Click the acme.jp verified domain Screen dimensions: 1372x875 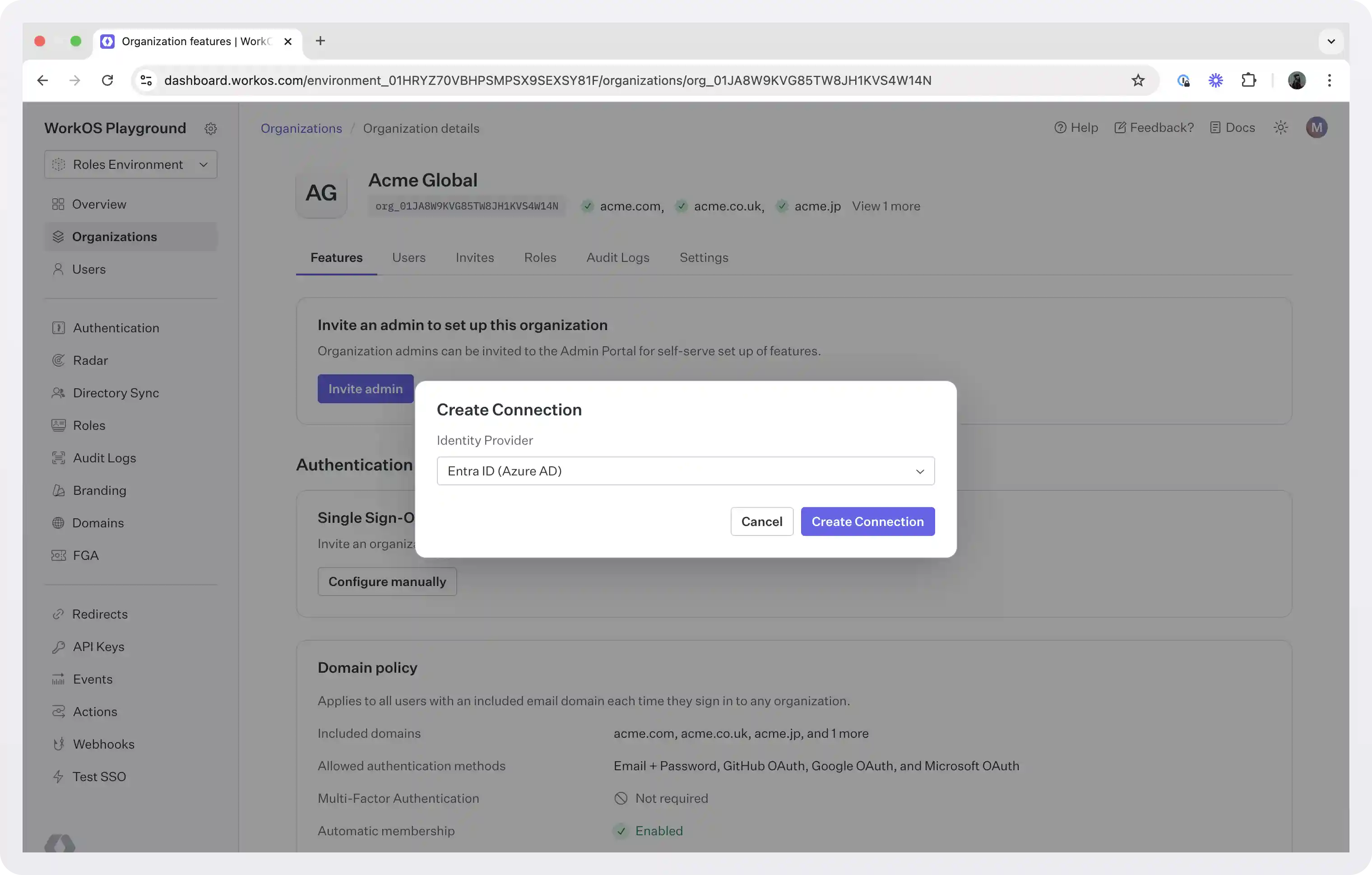coord(808,206)
